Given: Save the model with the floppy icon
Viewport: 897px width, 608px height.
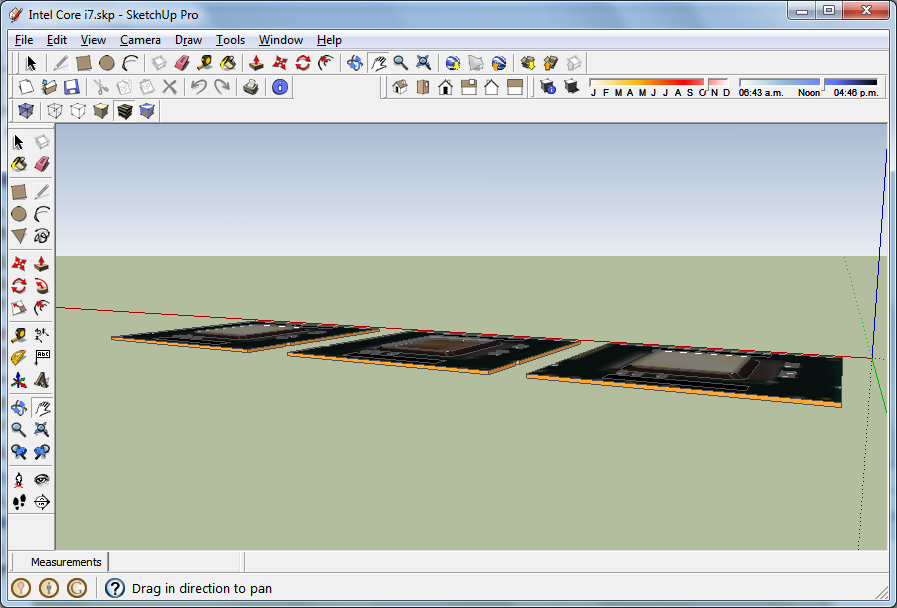Looking at the screenshot, I should point(72,87).
